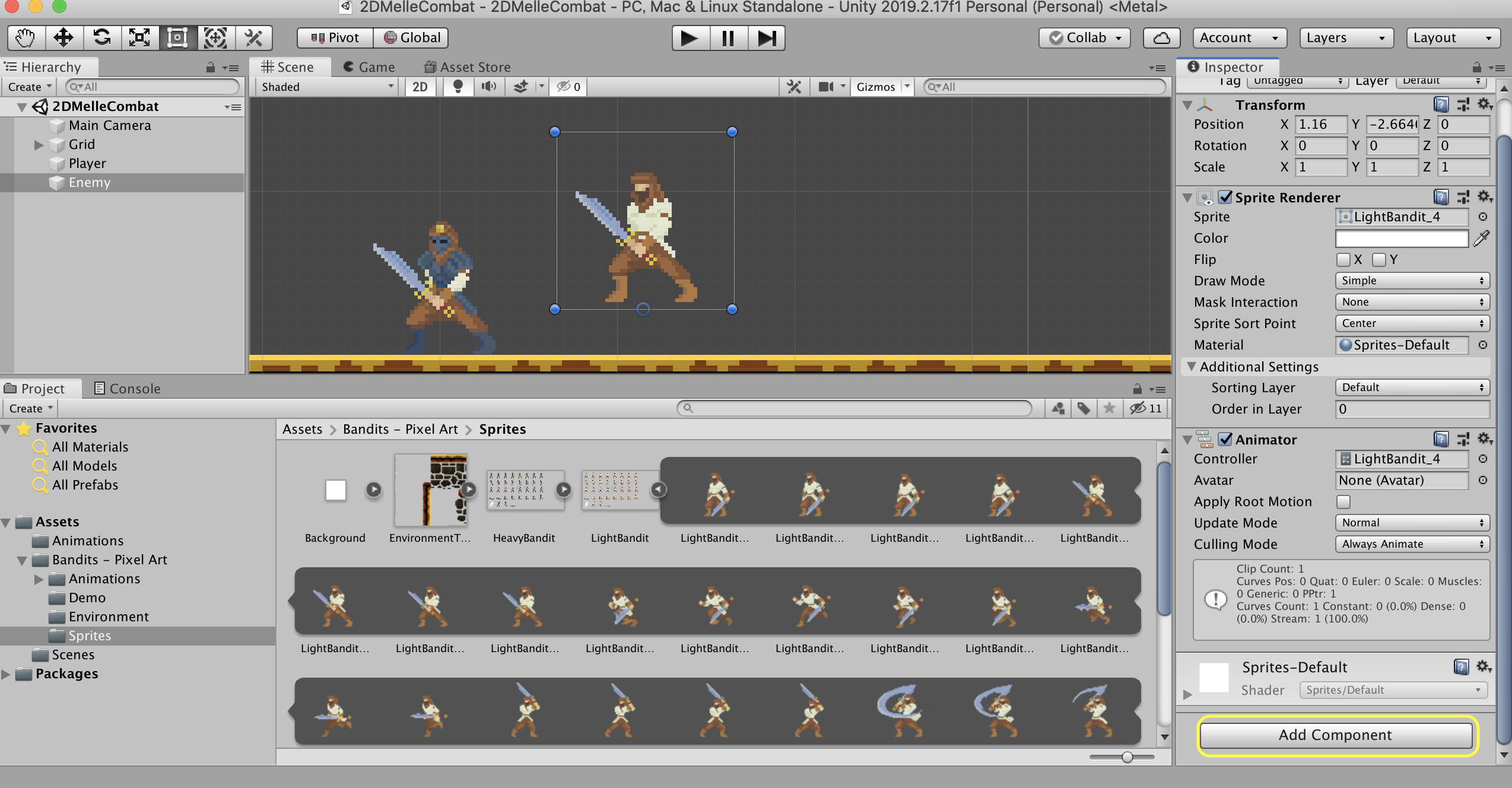Screen dimensions: 1512x788
Task: Click the Add Component button
Action: coord(1335,735)
